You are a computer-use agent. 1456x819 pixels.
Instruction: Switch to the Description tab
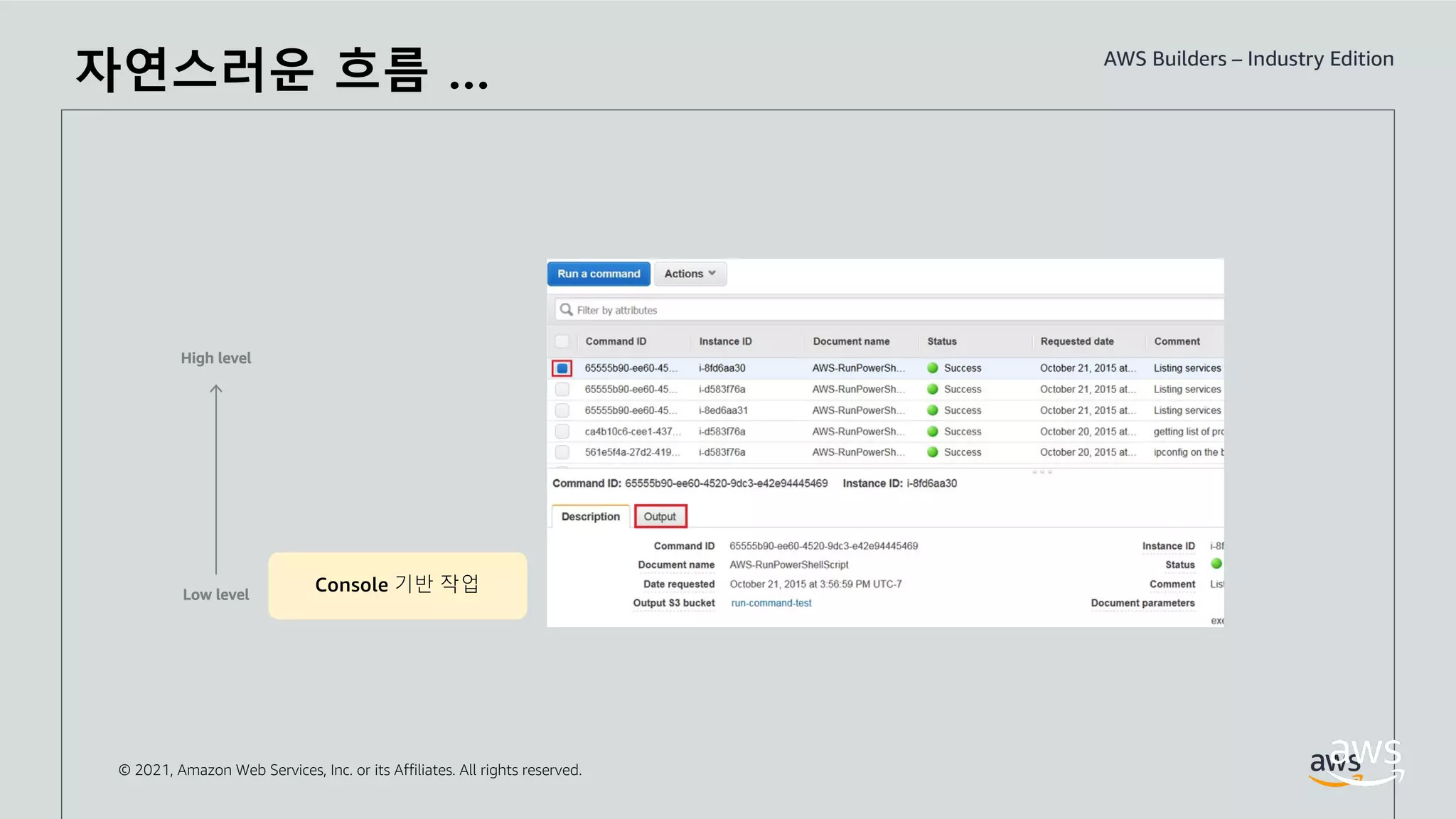click(590, 516)
